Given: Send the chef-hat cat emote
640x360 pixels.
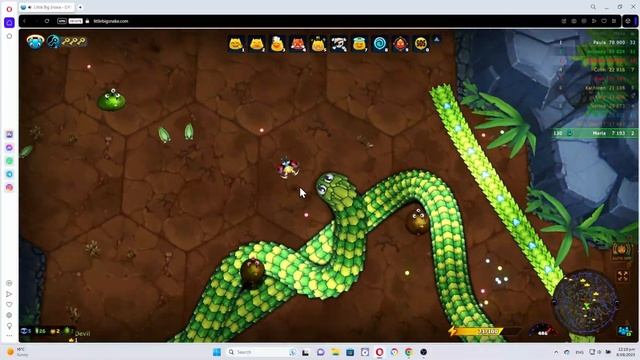Looking at the screenshot, I should pos(277,44).
